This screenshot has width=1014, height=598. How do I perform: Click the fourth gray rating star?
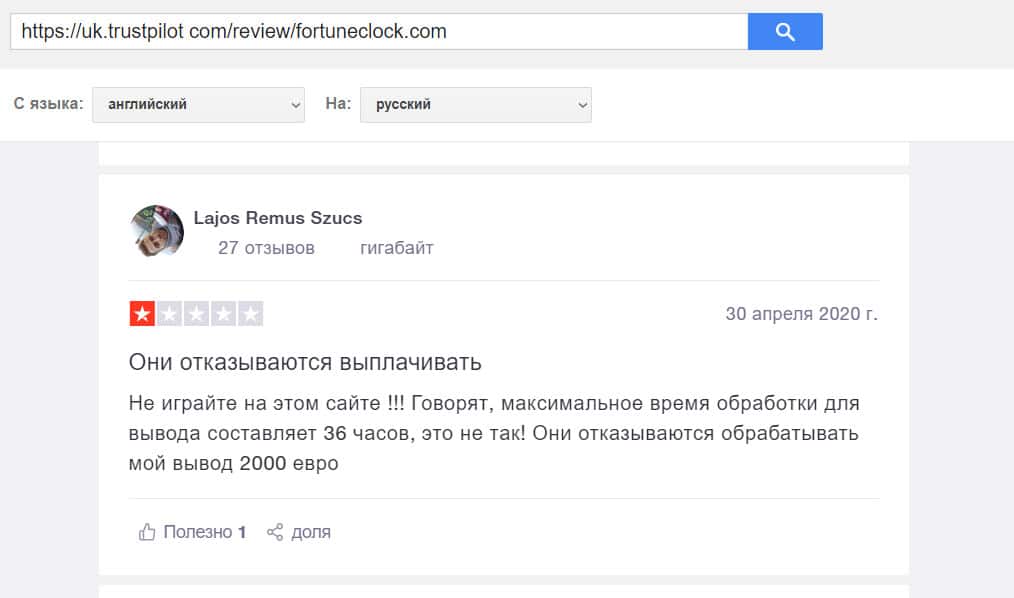tap(223, 314)
